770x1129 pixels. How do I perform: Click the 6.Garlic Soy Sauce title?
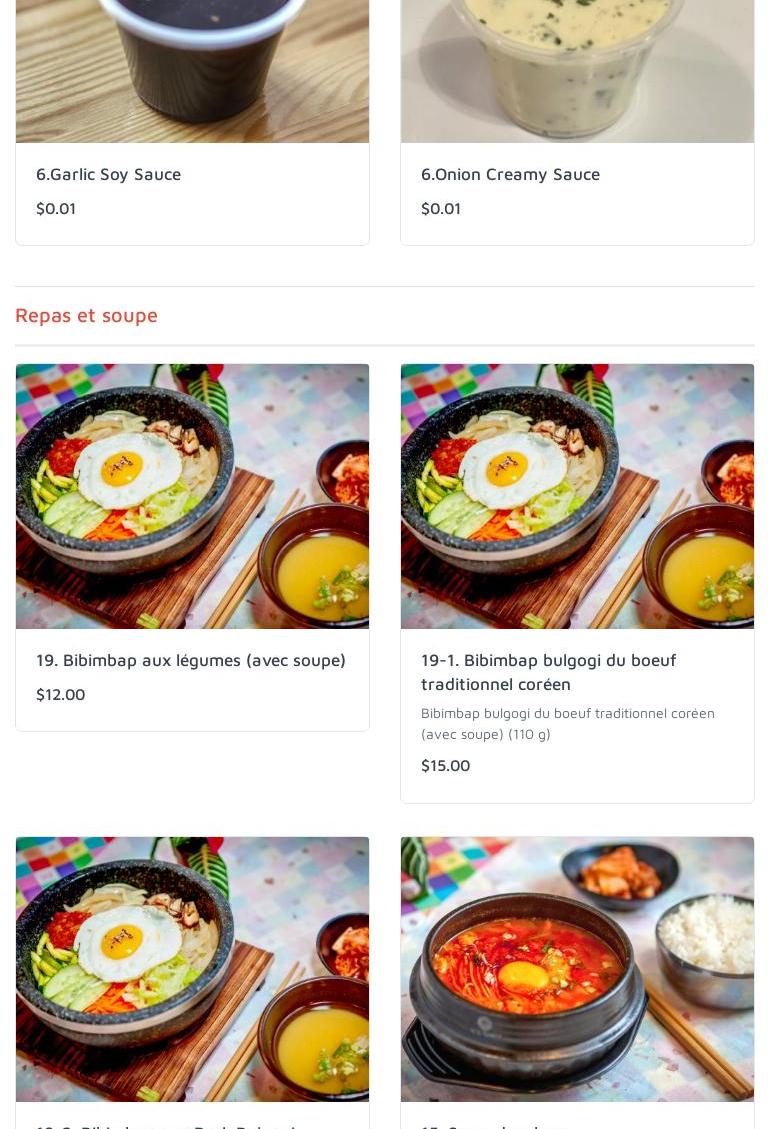pyautogui.click(x=109, y=174)
